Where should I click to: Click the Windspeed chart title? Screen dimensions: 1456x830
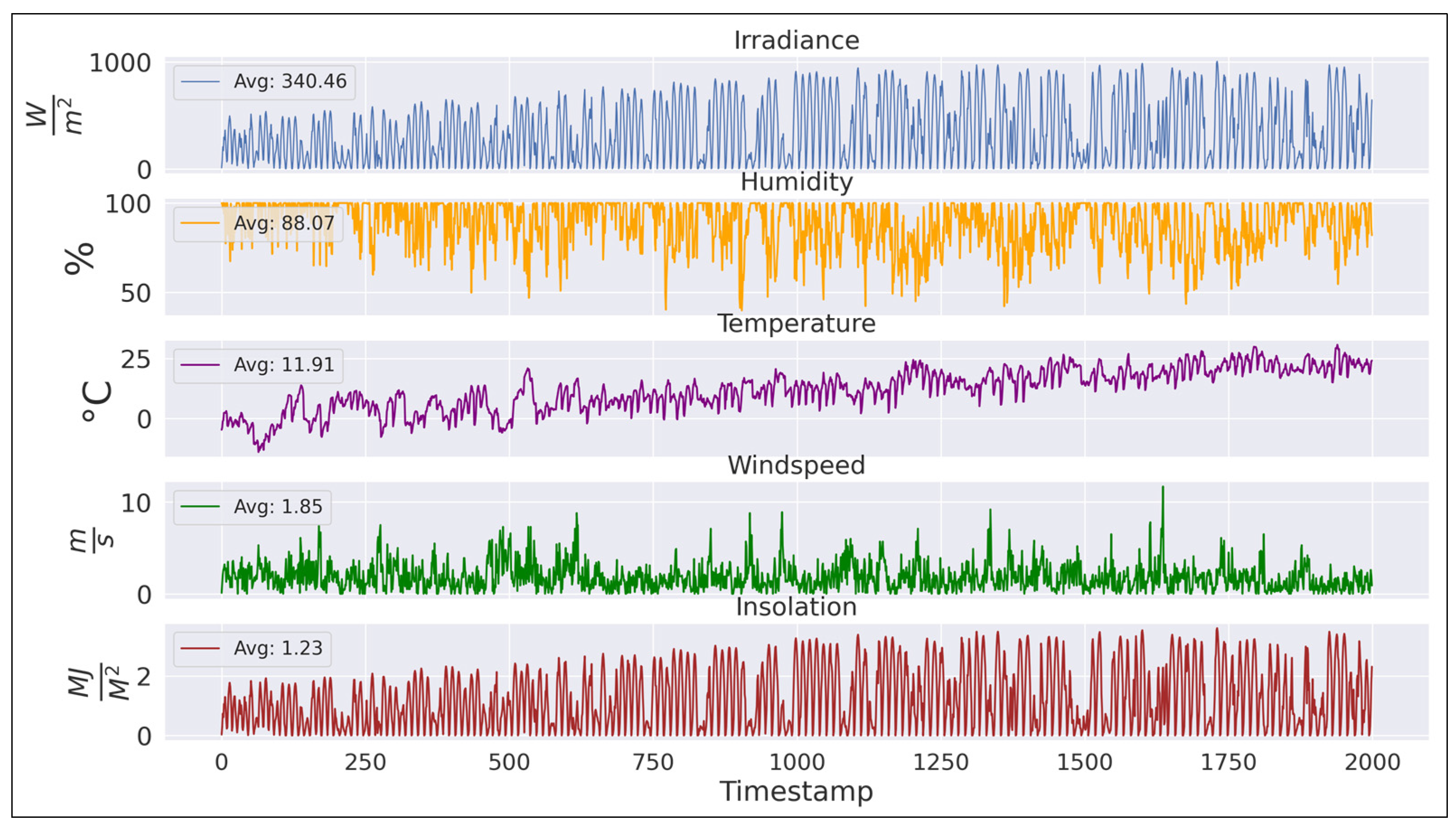(796, 465)
